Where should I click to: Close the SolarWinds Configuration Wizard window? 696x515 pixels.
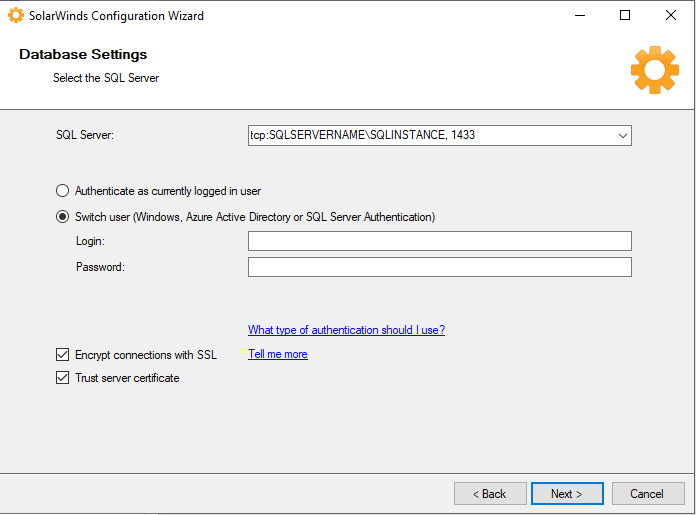point(671,16)
